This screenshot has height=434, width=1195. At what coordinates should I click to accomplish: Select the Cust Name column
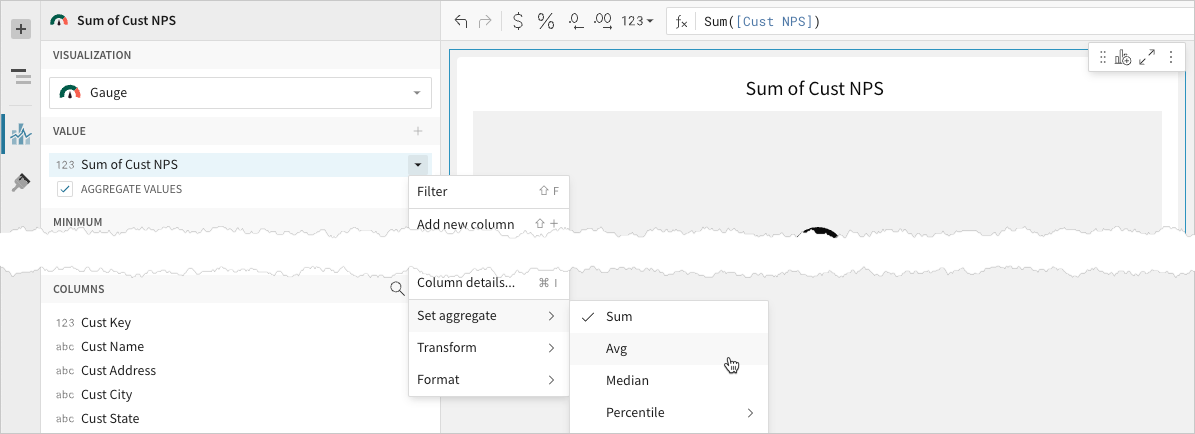point(112,347)
